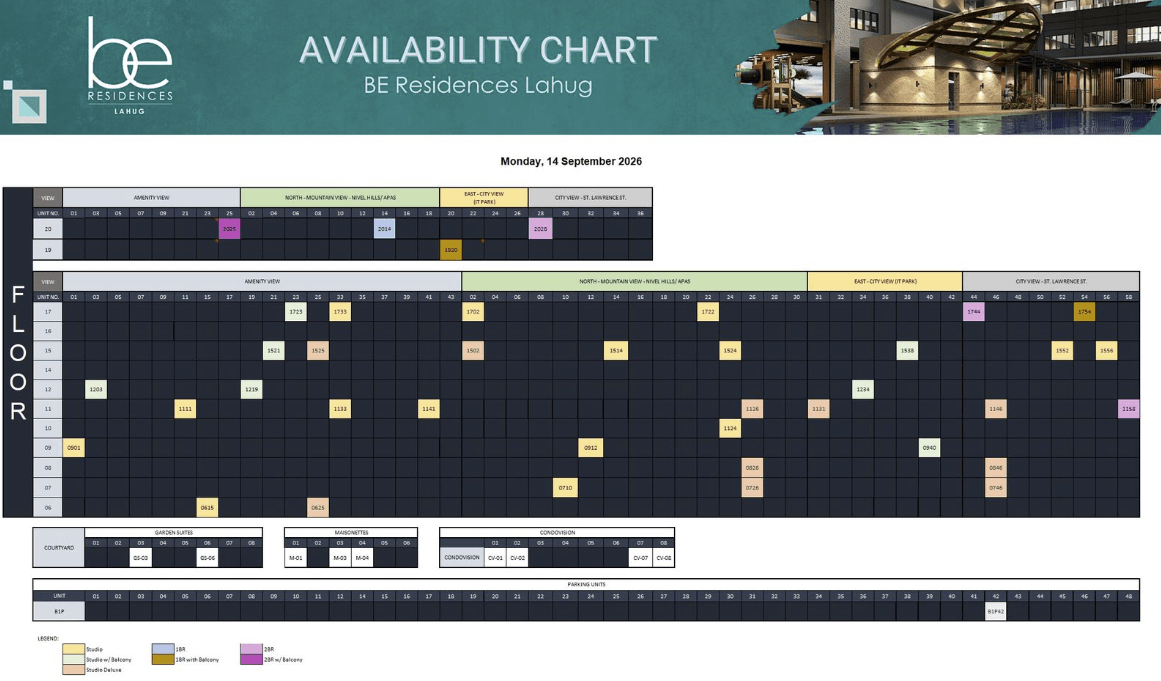The width and height of the screenshot is (1161, 681).
Task: Click the building photo in the banner
Action: [x=948, y=67]
